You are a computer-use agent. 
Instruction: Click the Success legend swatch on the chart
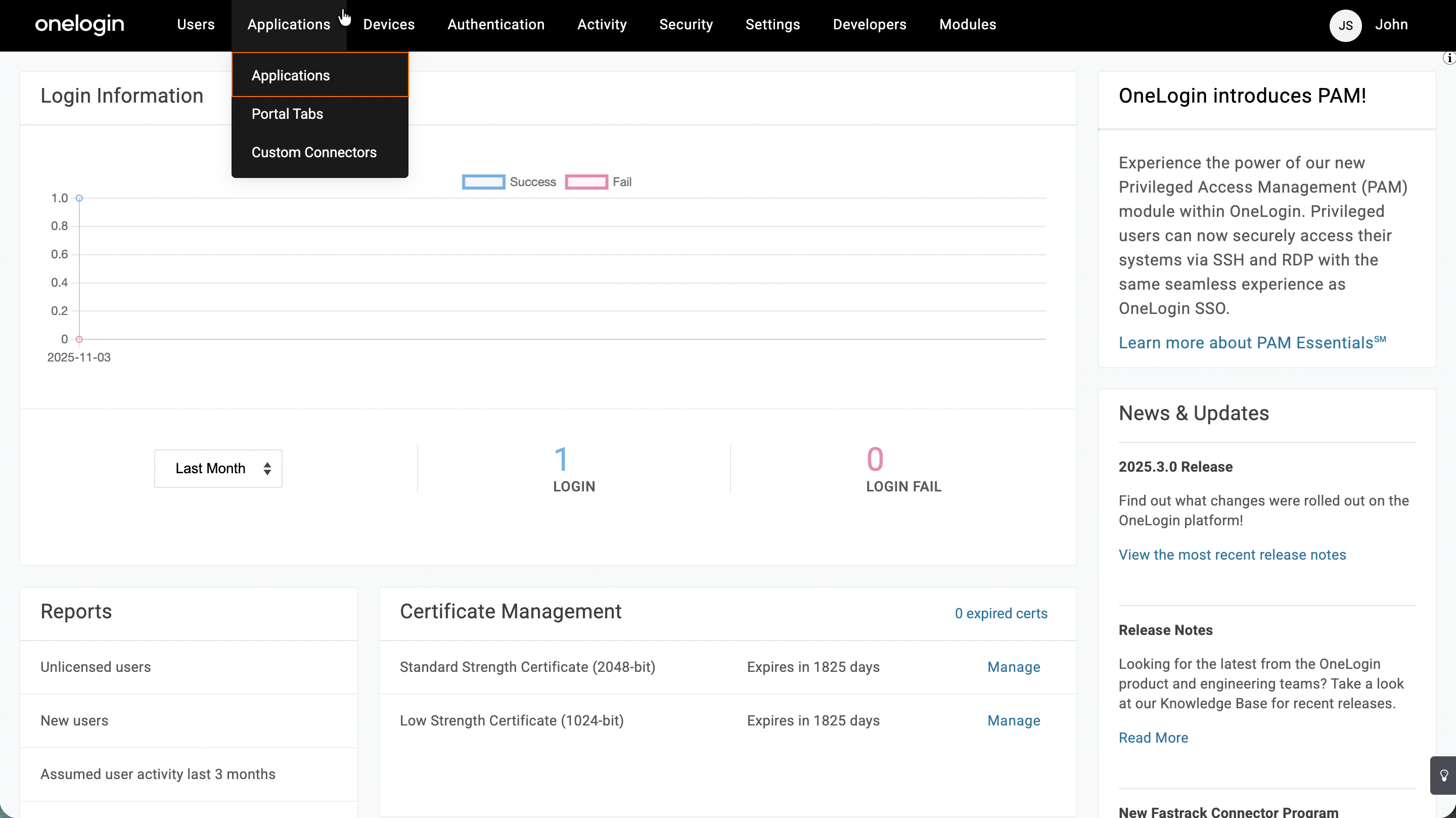click(483, 181)
